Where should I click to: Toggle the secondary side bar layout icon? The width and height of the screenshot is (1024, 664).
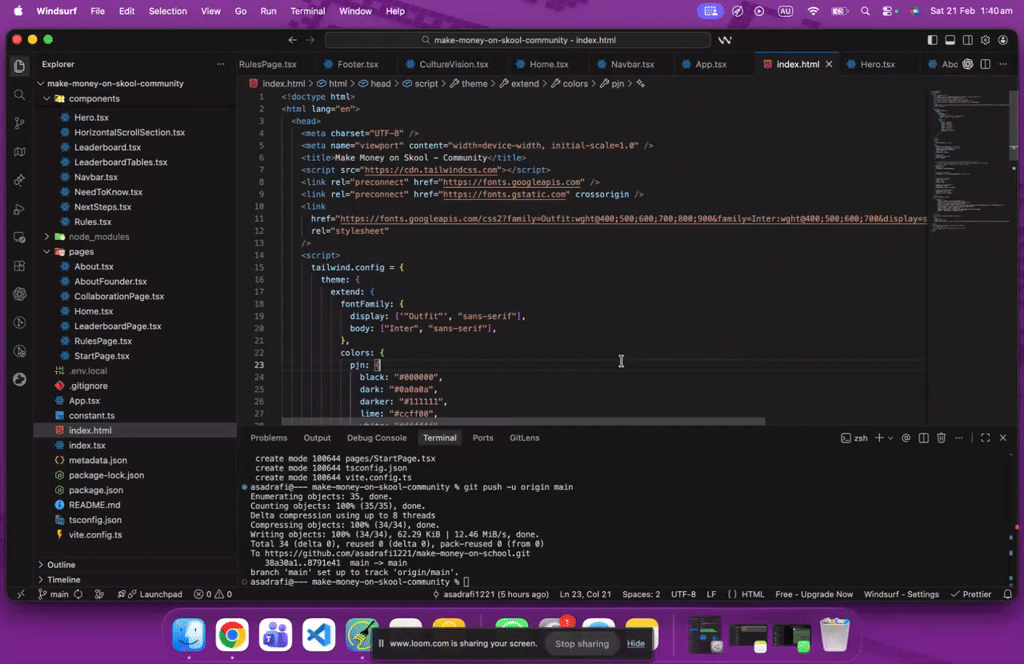click(x=968, y=40)
